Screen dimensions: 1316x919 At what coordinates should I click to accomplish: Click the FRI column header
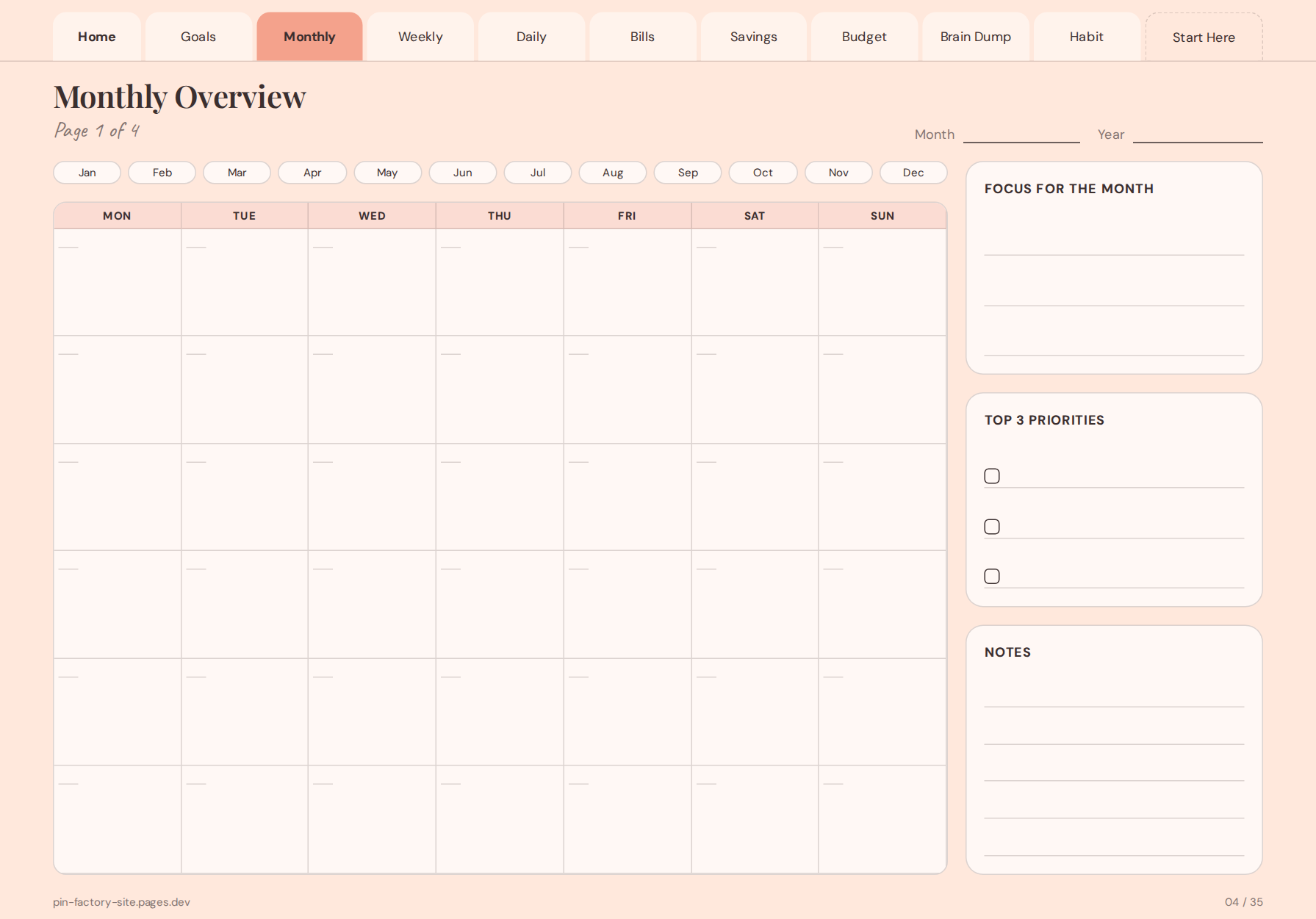coord(627,216)
